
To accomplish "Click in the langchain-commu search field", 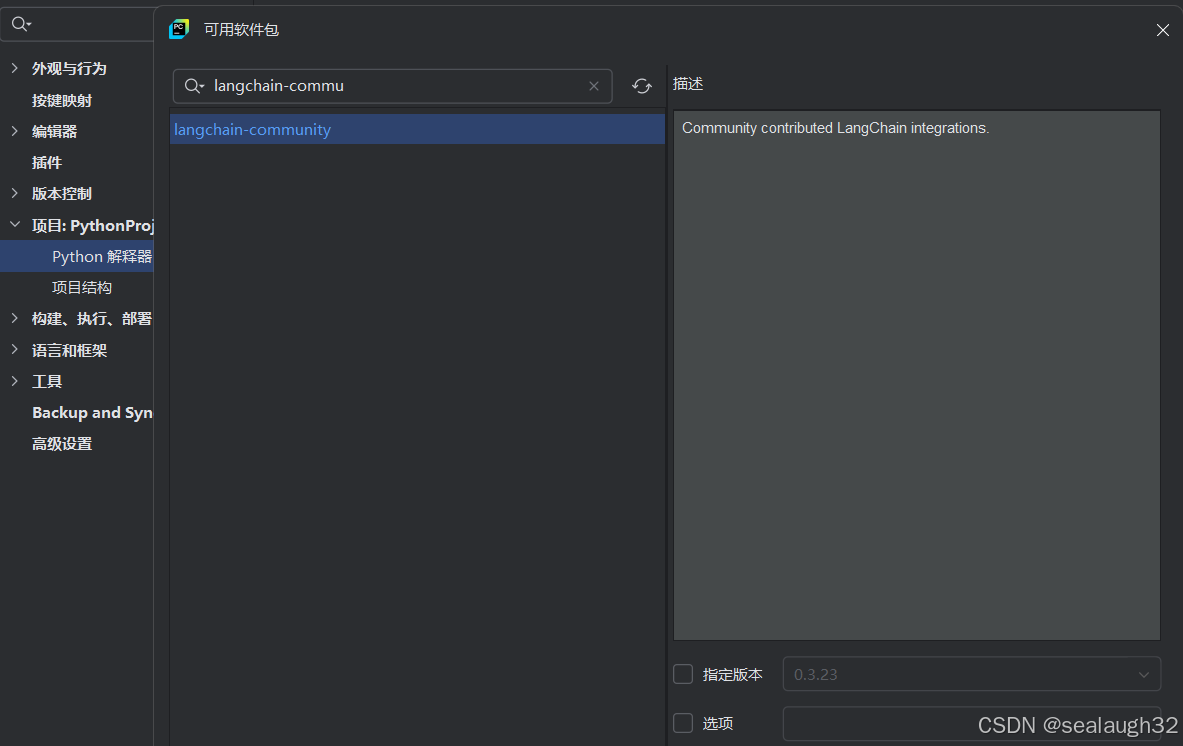I will [392, 86].
